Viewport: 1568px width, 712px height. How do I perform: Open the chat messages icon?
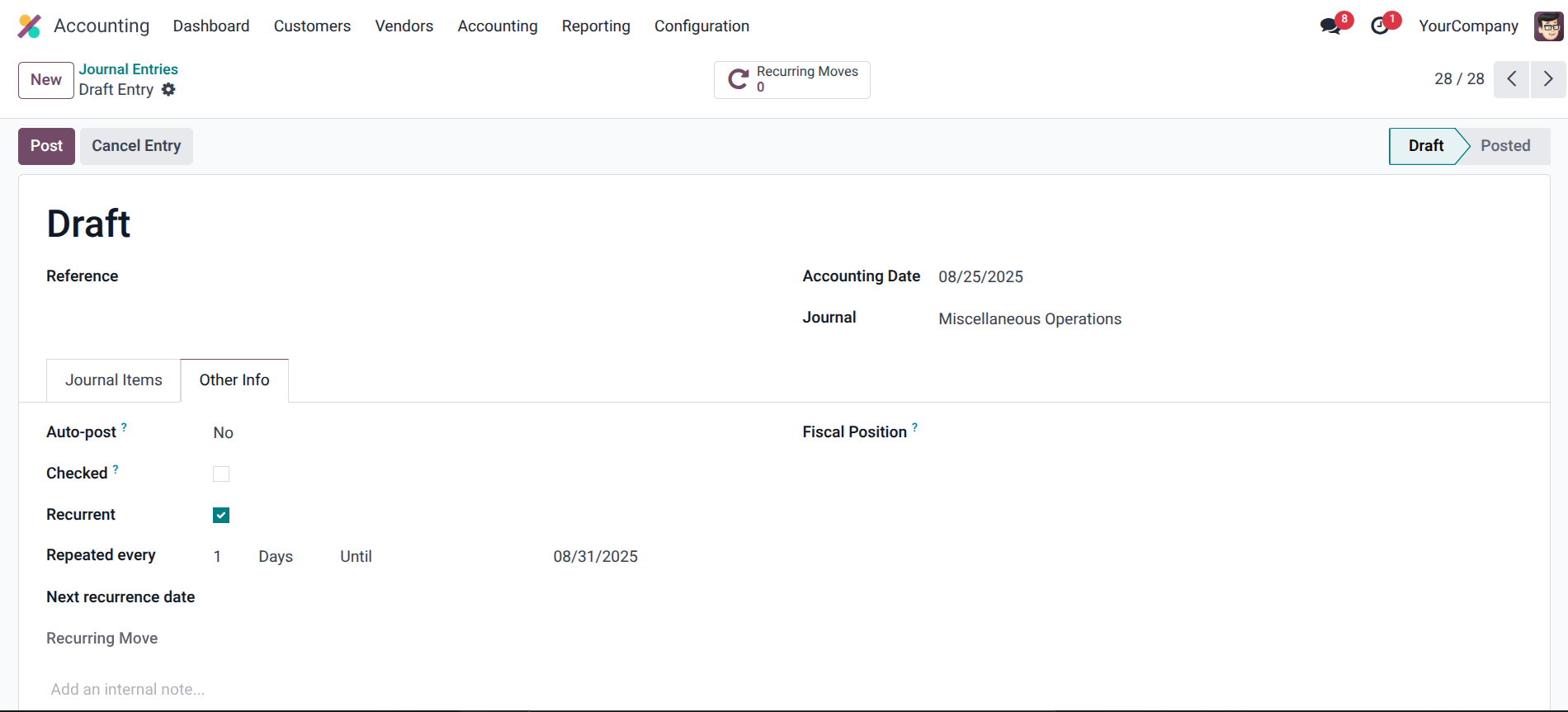tap(1329, 26)
